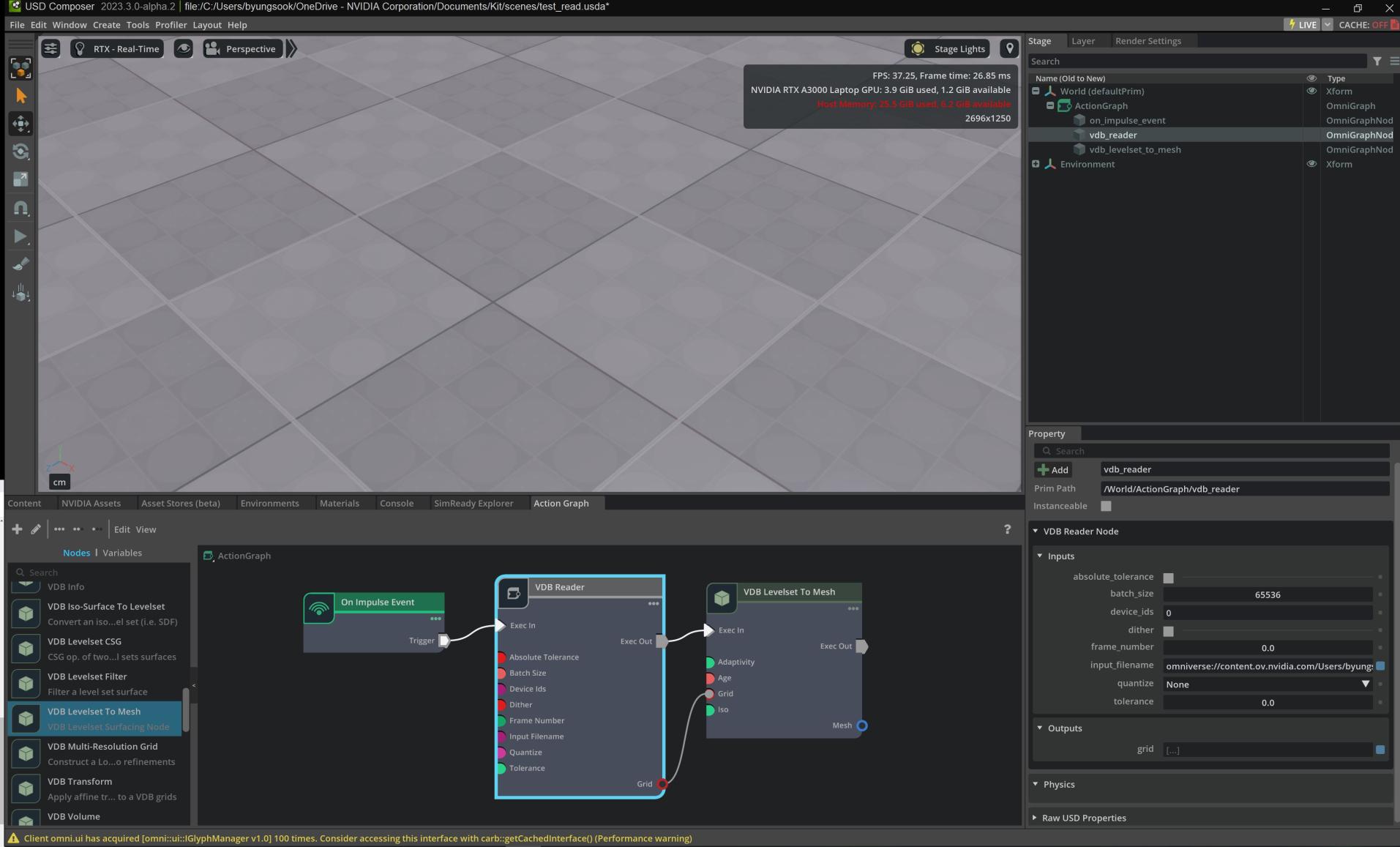Select VDB Multi-Resolution Grid node in list
Image resolution: width=1400 pixels, height=847 pixels.
point(95,754)
